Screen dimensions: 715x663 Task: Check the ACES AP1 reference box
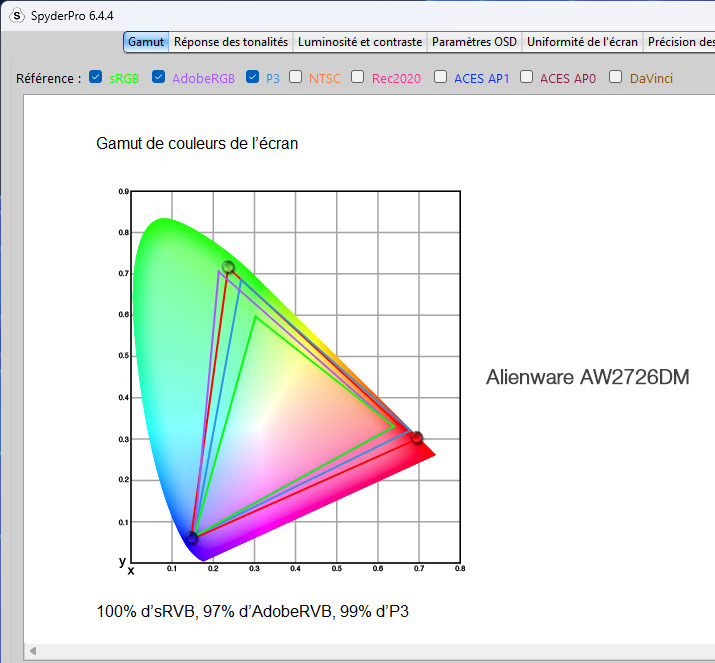(440, 77)
